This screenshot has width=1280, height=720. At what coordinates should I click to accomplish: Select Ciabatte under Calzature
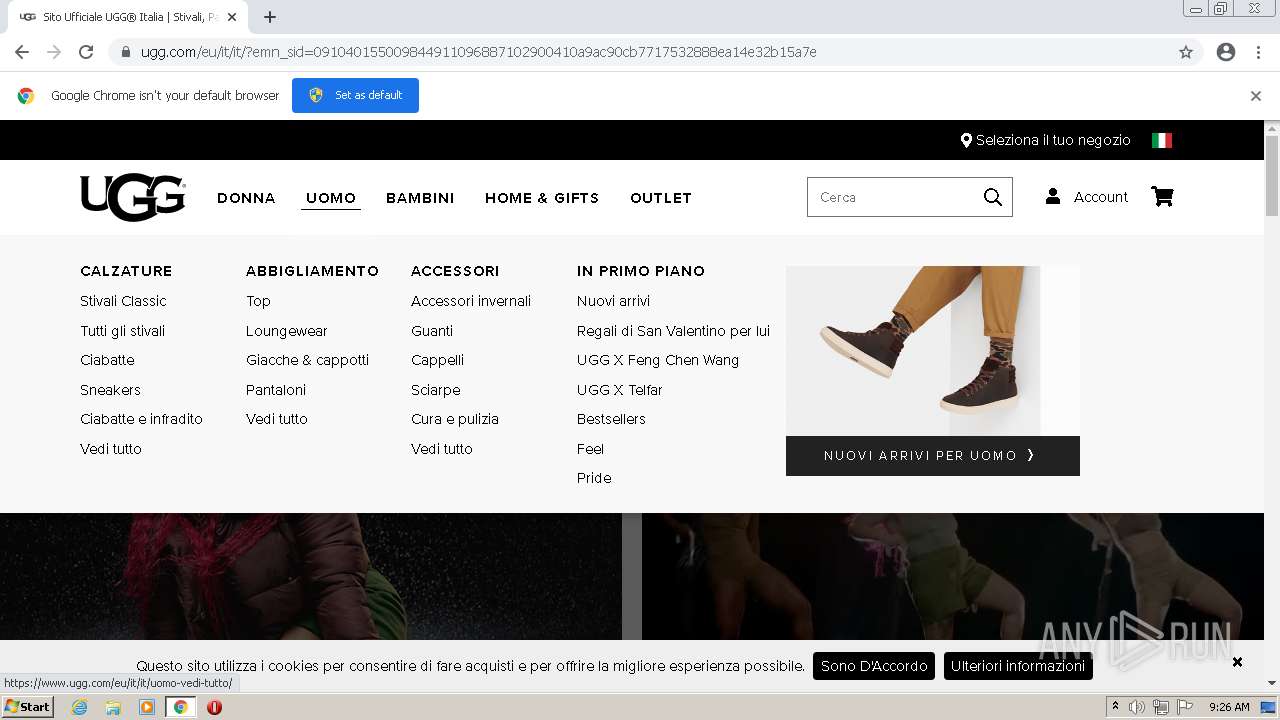click(x=107, y=360)
